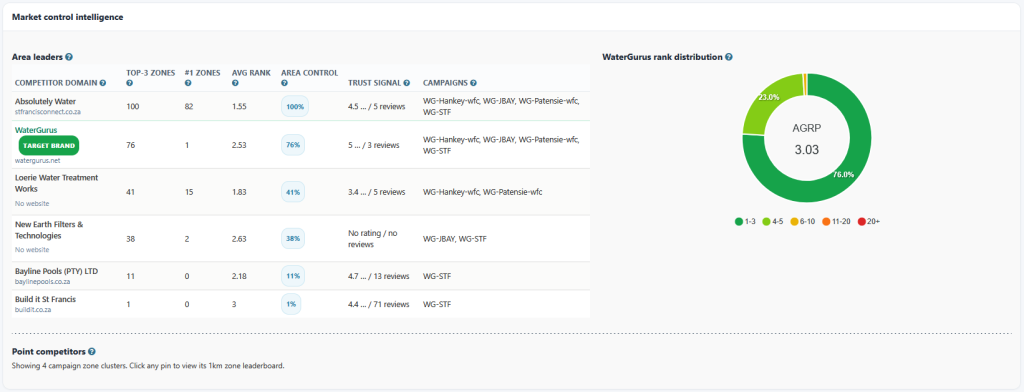Open help icon for WaterGurus rank distribution
This screenshot has height=392, width=1024.
coord(729,57)
